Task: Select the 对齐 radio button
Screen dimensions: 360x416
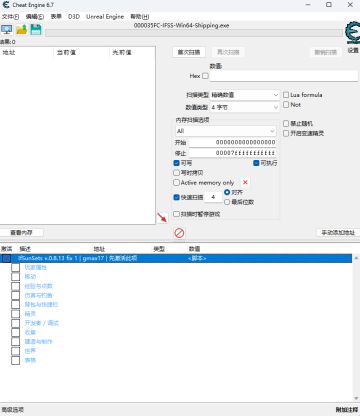Action: (227, 192)
